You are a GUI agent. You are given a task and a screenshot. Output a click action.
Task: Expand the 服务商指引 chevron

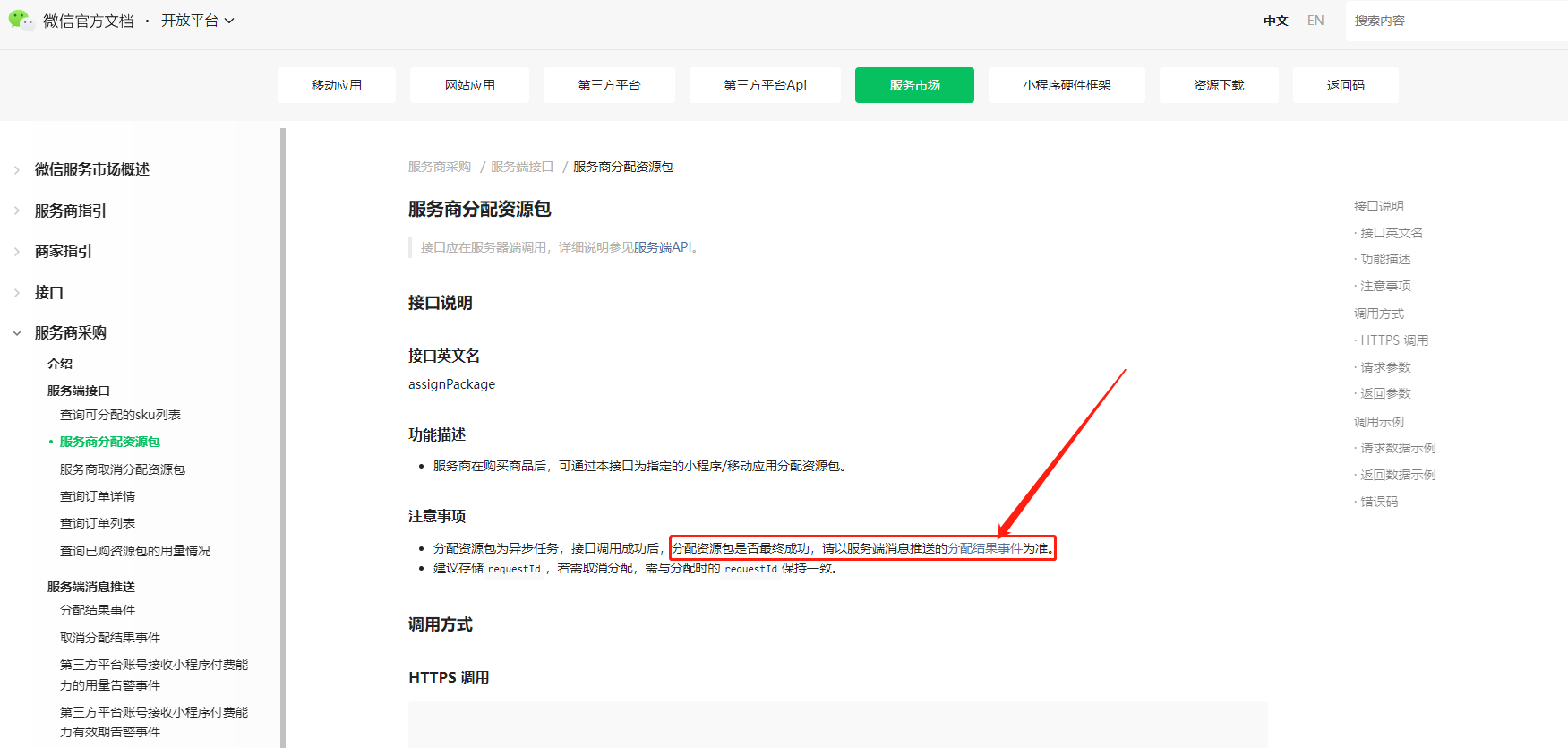(x=17, y=211)
